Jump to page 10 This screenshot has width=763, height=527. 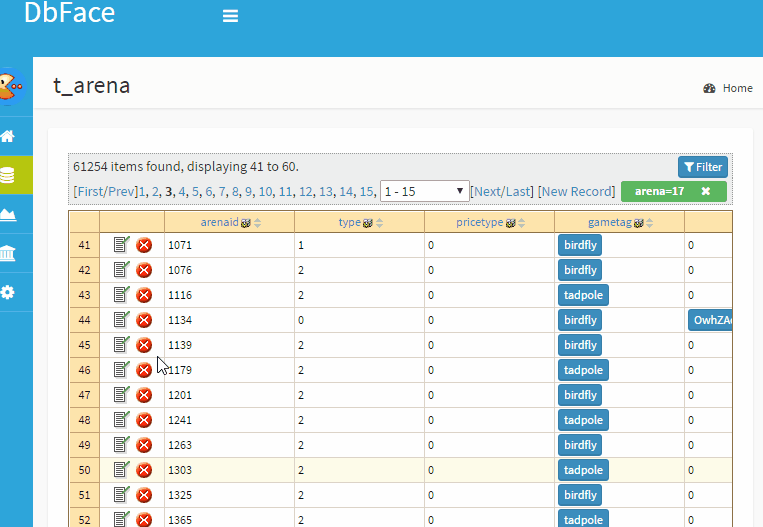tap(265, 192)
